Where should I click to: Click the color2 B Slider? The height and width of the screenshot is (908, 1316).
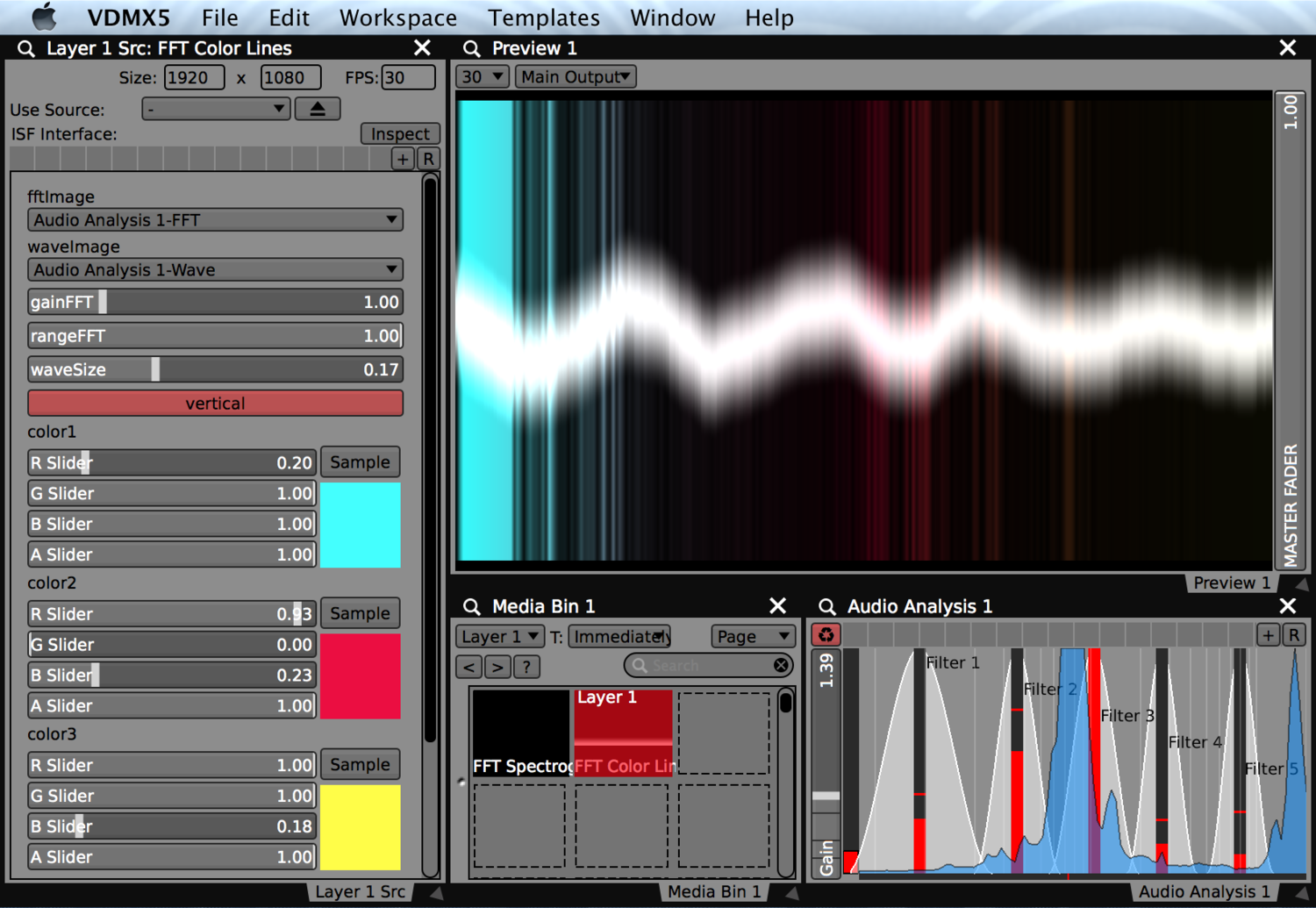pos(171,675)
